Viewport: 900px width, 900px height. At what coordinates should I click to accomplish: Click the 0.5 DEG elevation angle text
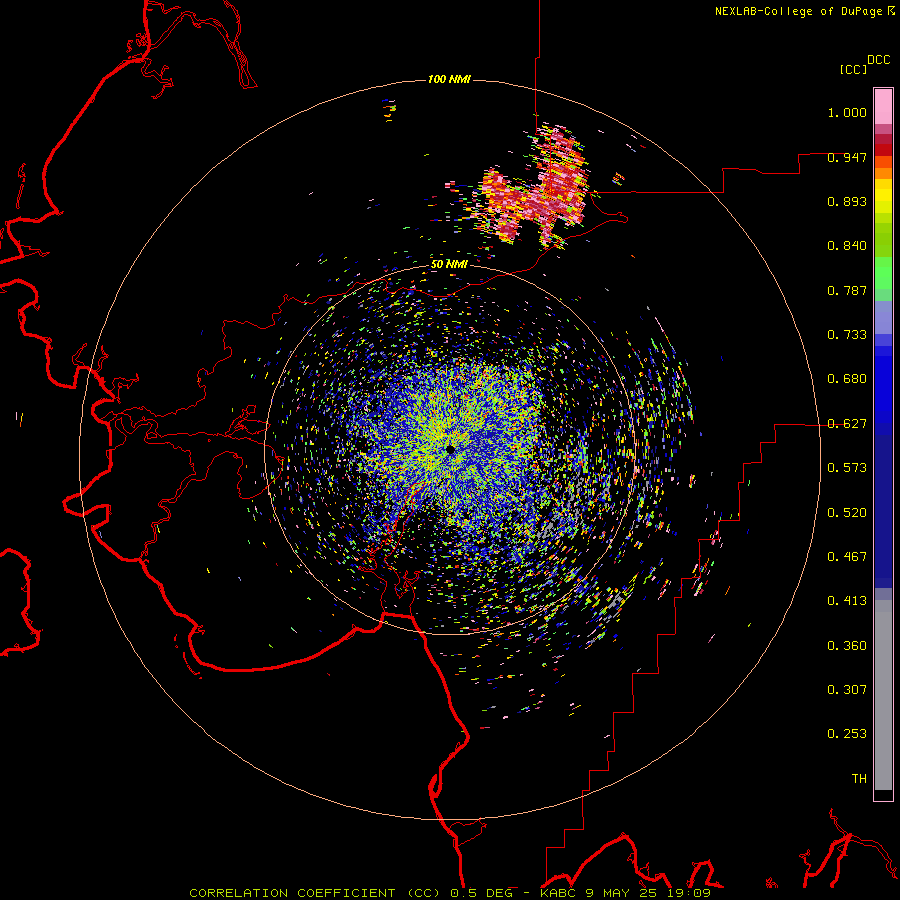[480, 893]
